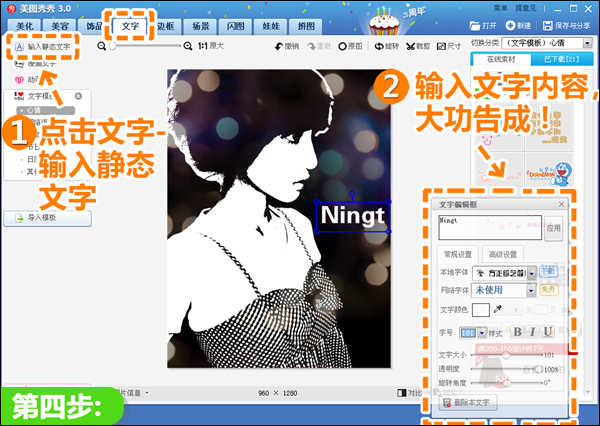Open the 常规设置 general settings tab
600x426 pixels.
point(458,254)
